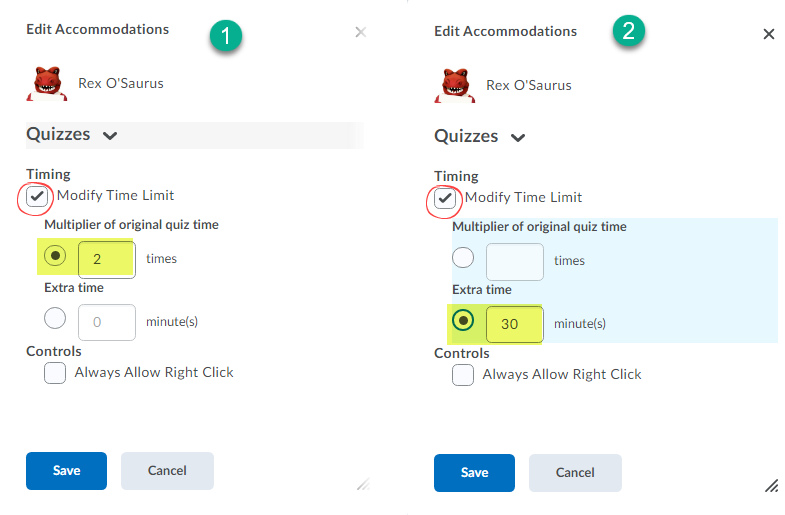
Task: Click Save button in left dialog
Action: 67,471
